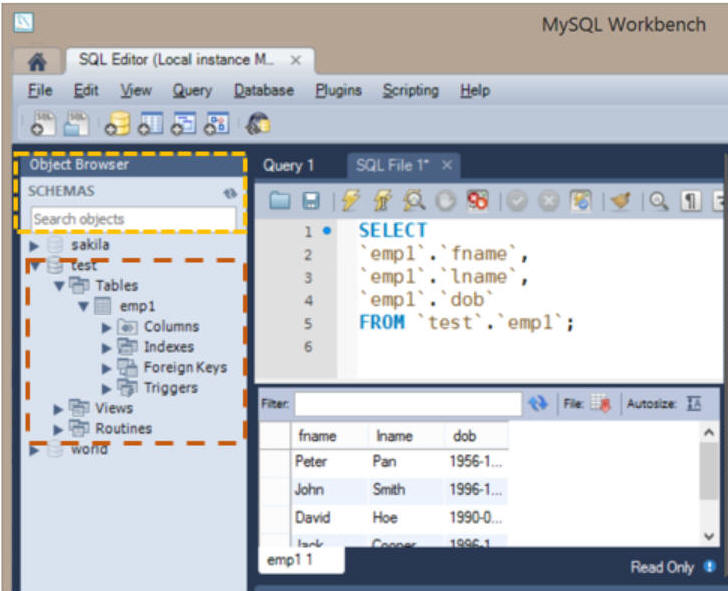The height and width of the screenshot is (591, 728).
Task: Refresh the SCHEMAS list icon
Action: pyautogui.click(x=230, y=193)
